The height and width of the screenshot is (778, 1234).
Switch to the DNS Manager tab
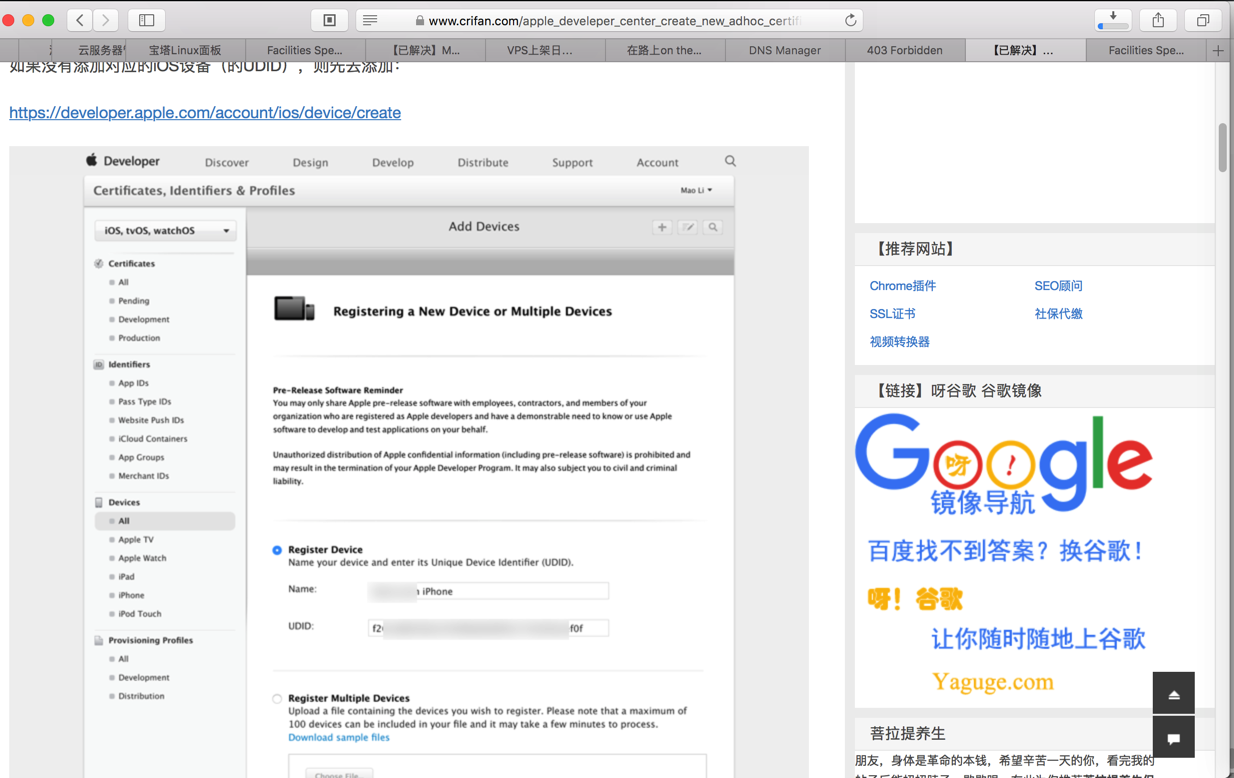point(785,50)
